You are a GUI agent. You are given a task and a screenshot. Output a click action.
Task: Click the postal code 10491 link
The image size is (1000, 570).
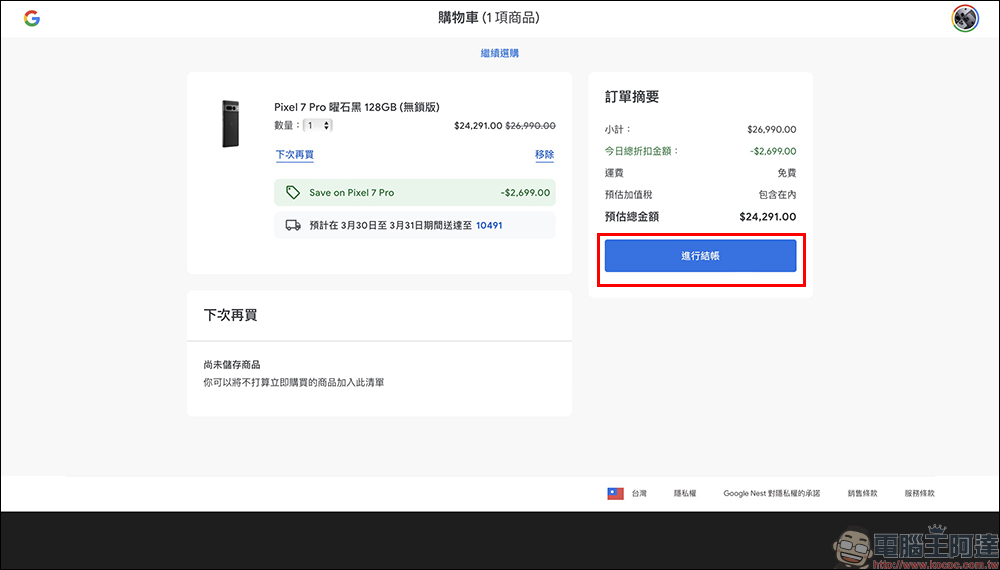pos(489,225)
